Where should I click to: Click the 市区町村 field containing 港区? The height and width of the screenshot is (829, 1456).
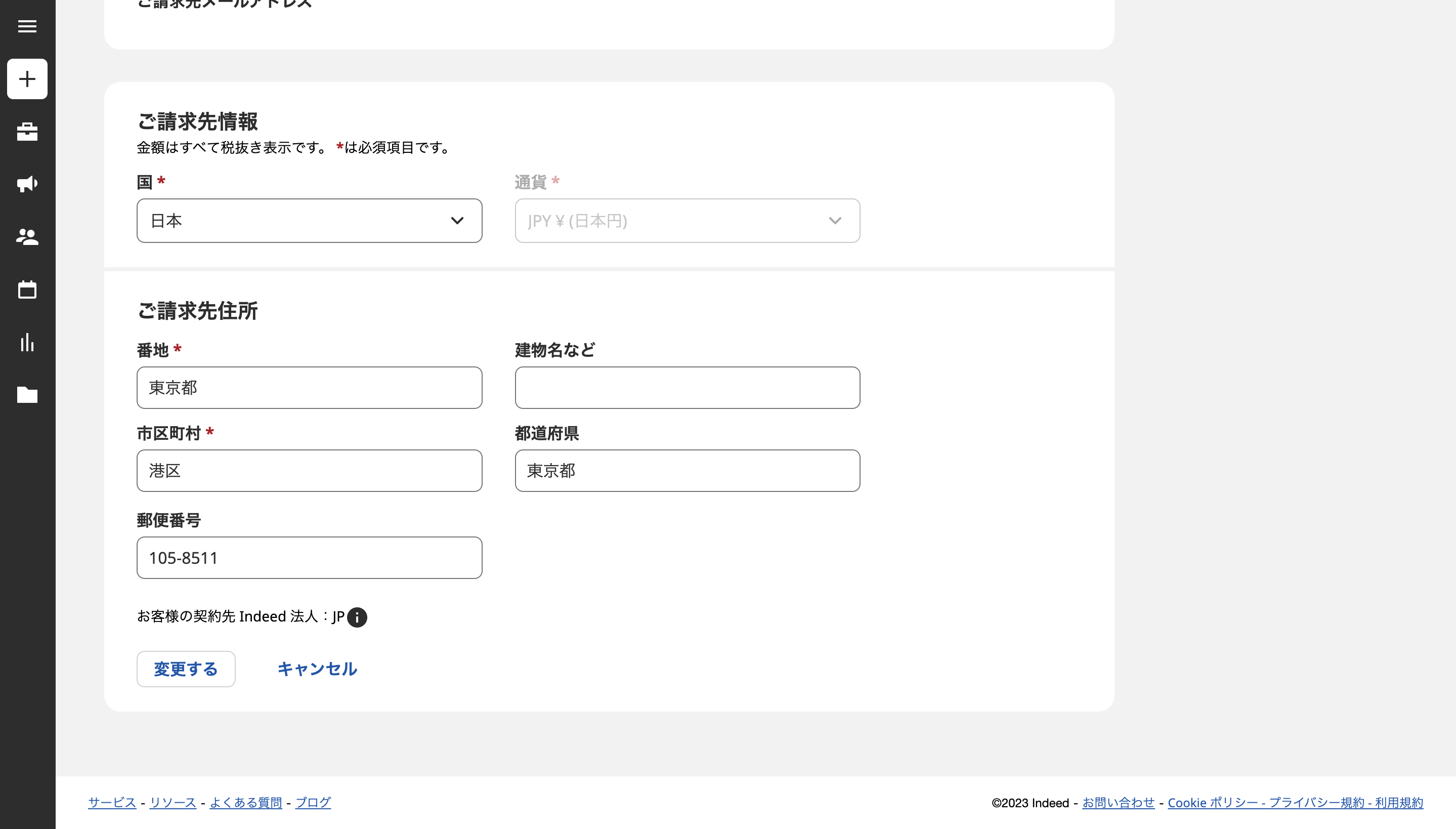point(309,471)
